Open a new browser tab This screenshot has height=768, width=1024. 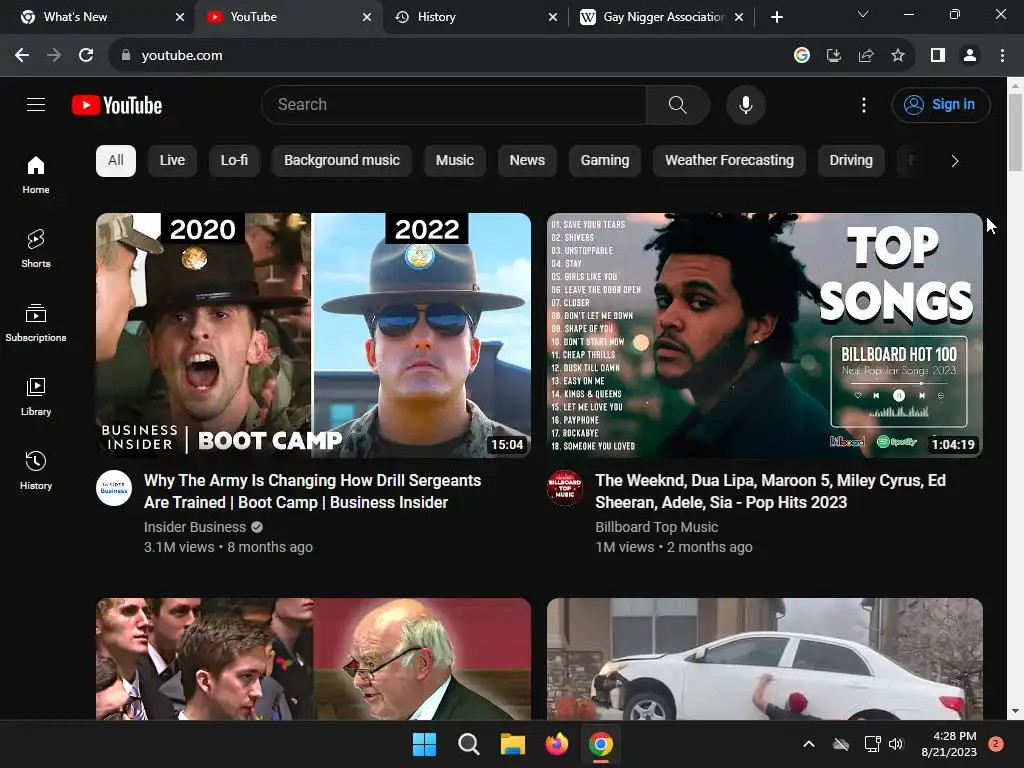pos(776,17)
